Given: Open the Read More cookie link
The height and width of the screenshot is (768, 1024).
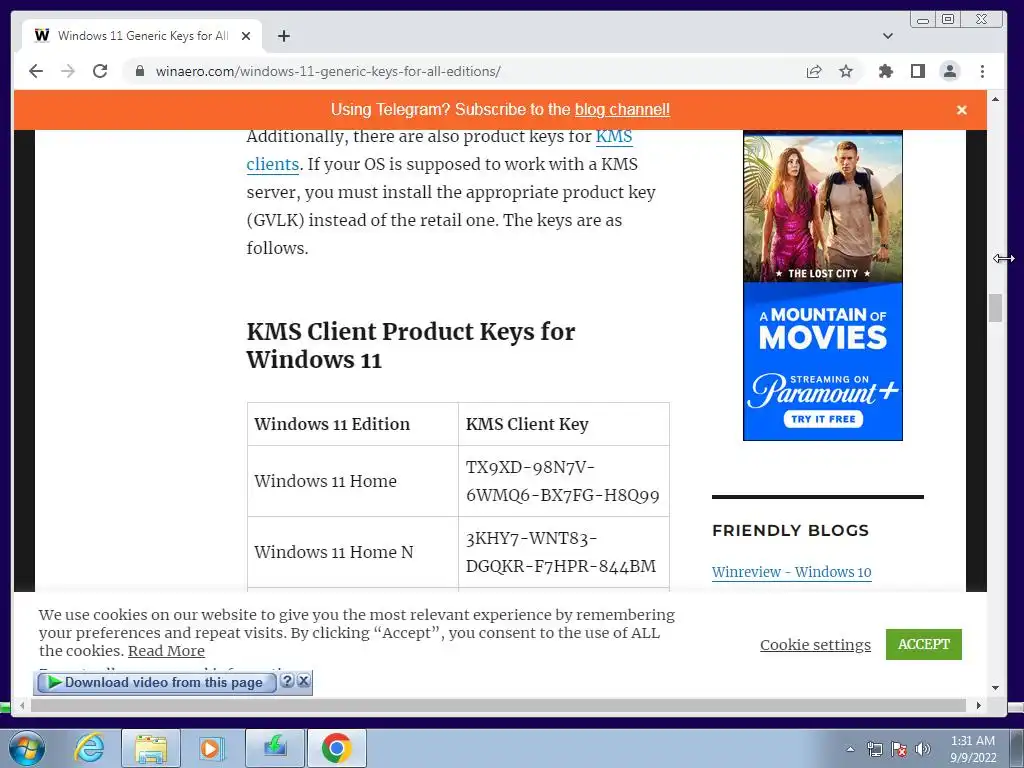Looking at the screenshot, I should 166,651.
